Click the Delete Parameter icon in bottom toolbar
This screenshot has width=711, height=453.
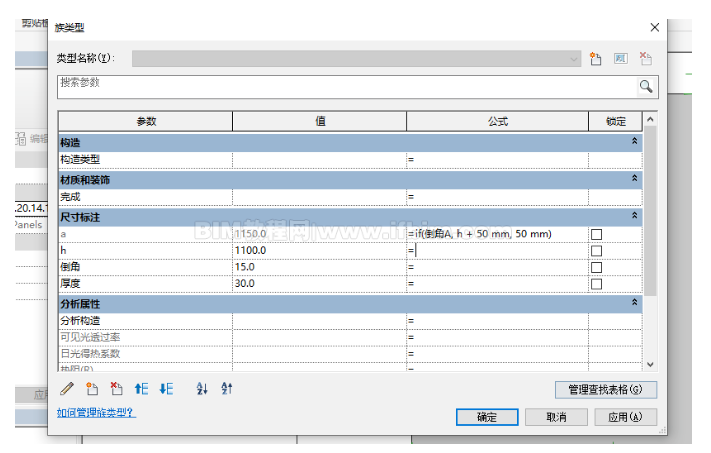[x=117, y=389]
